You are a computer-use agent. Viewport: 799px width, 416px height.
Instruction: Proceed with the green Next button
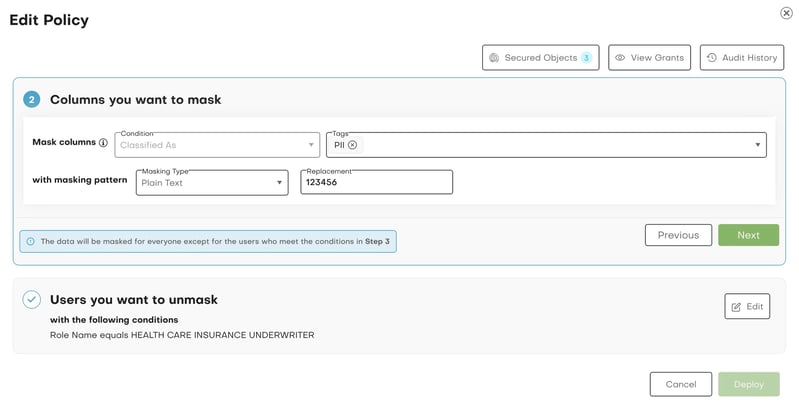pyautogui.click(x=749, y=235)
